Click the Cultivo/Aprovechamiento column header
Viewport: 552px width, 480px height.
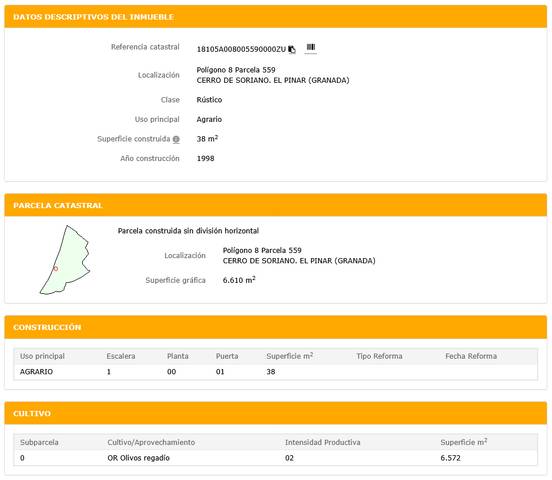click(151, 442)
